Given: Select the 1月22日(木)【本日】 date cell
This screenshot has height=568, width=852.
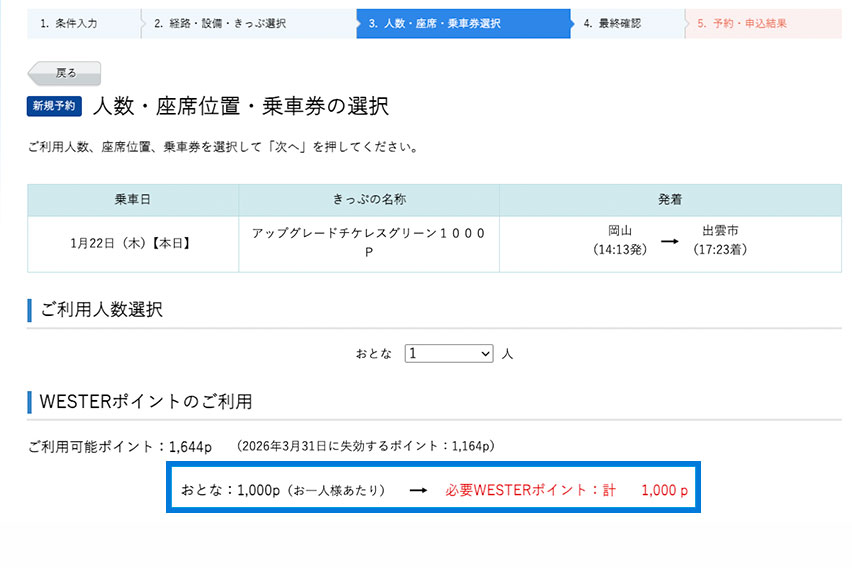Looking at the screenshot, I should coord(131,242).
